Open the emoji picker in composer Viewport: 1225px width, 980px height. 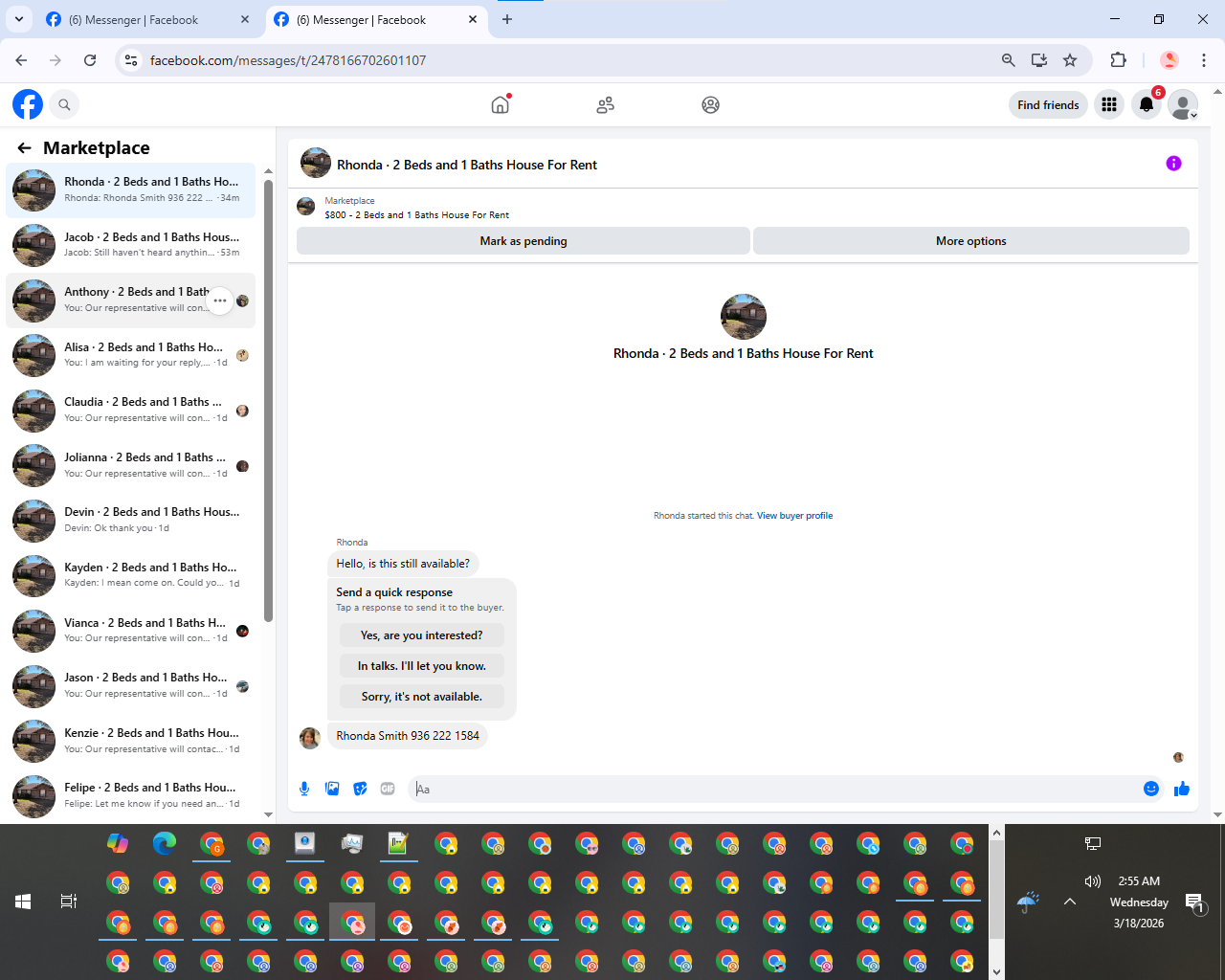point(1151,789)
